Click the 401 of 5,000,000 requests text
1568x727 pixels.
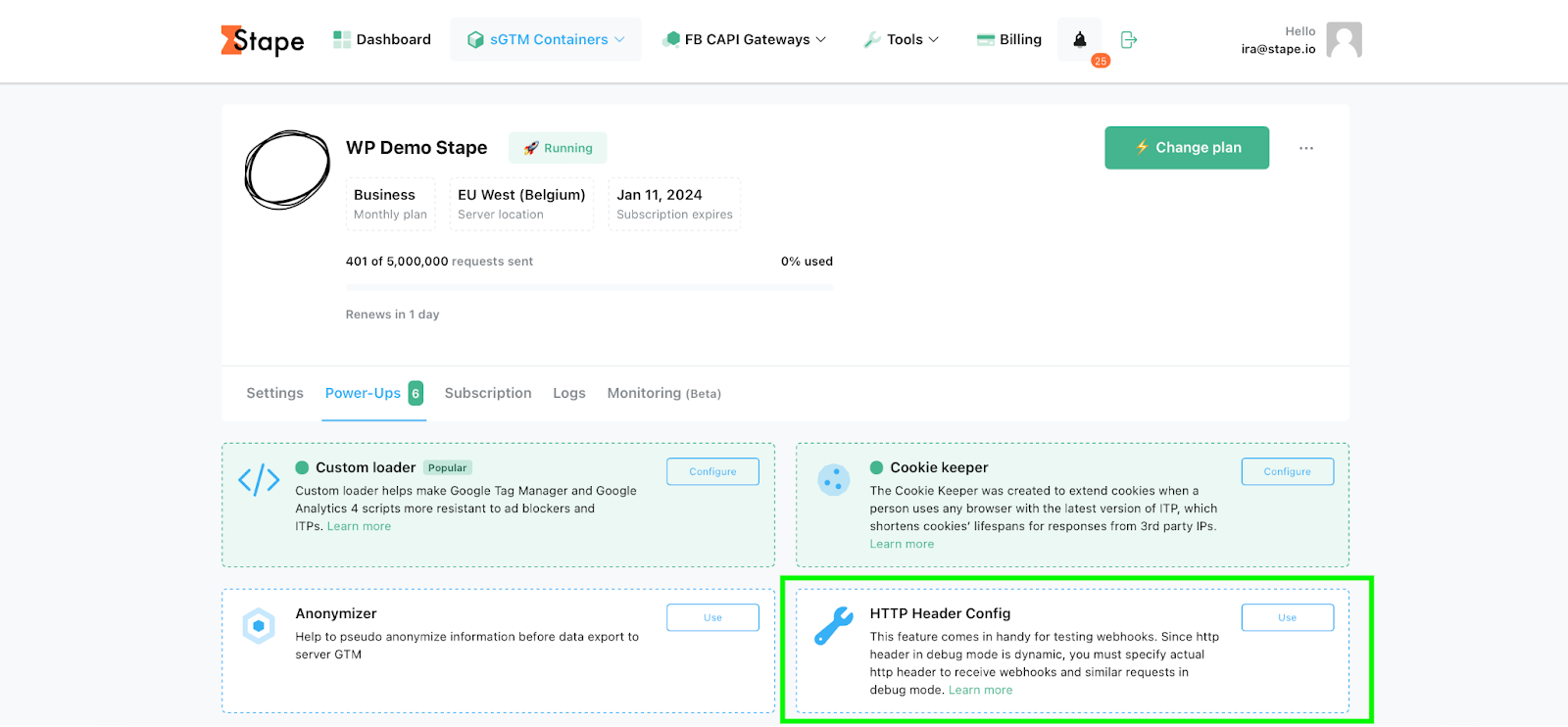pos(439,262)
